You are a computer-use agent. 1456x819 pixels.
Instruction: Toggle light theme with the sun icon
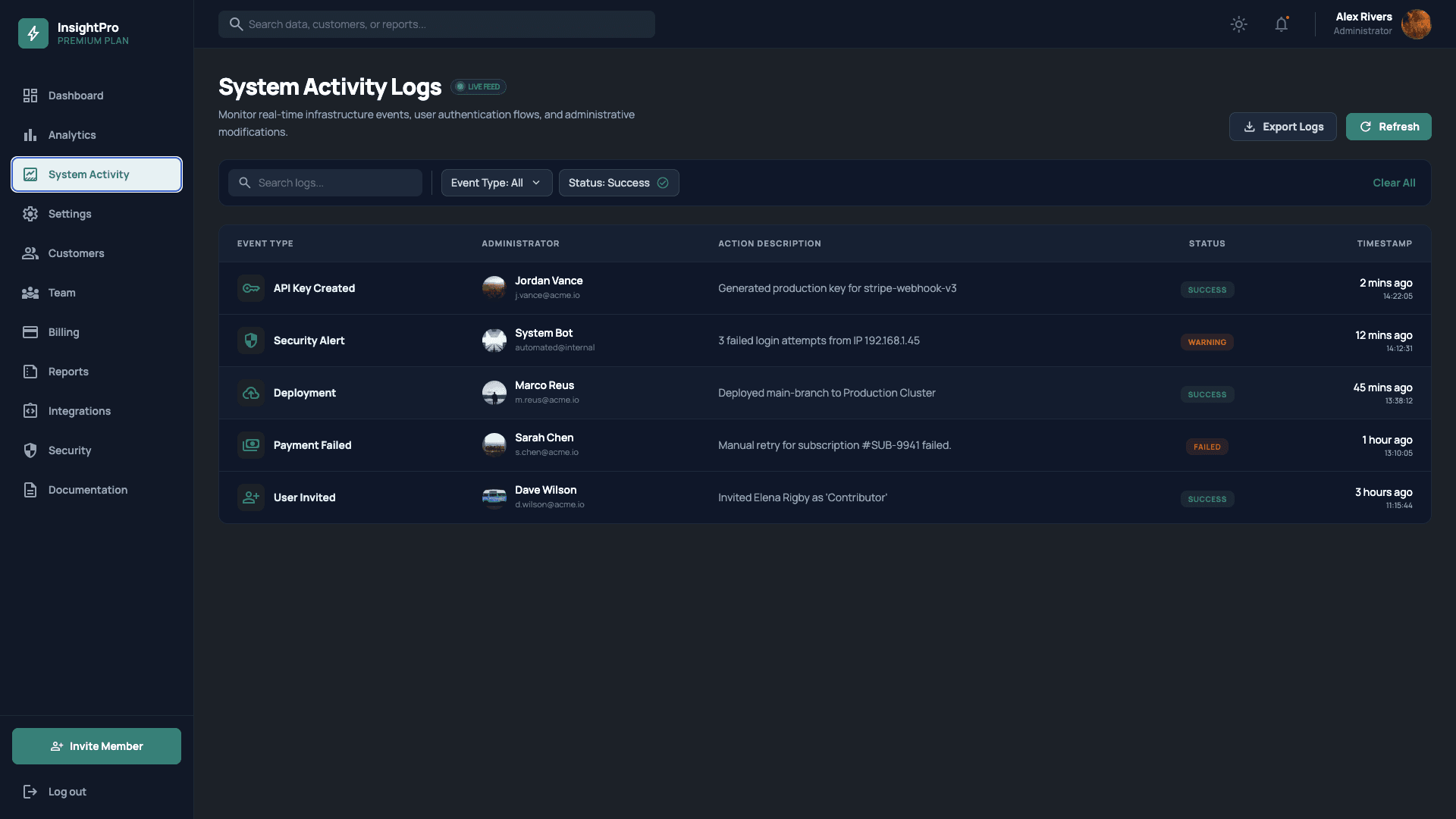tap(1238, 24)
